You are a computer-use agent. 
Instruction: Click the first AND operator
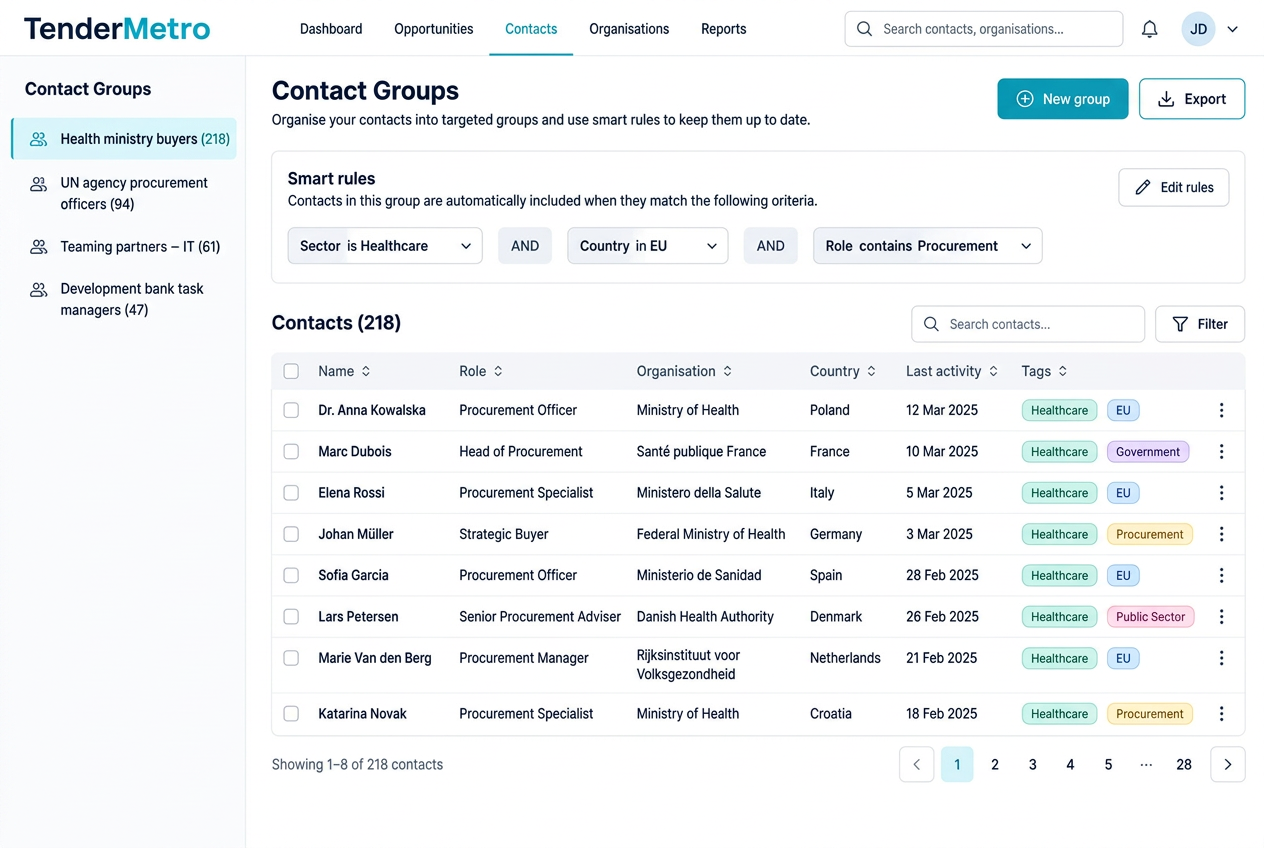[525, 246]
